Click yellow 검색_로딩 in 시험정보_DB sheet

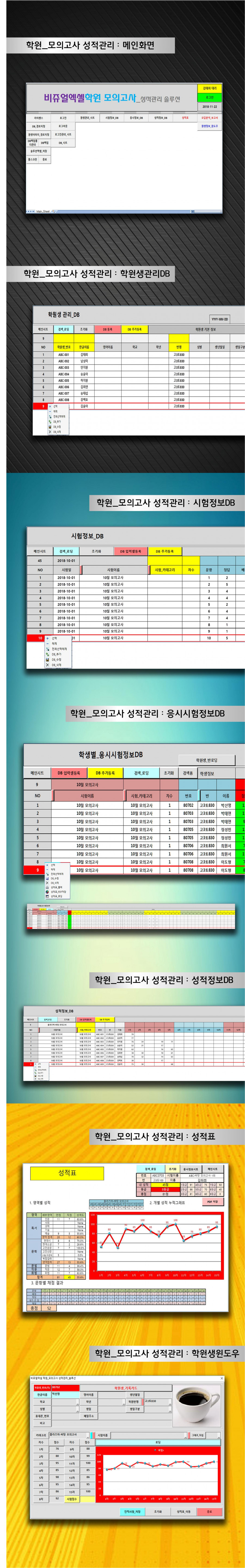click(x=66, y=552)
